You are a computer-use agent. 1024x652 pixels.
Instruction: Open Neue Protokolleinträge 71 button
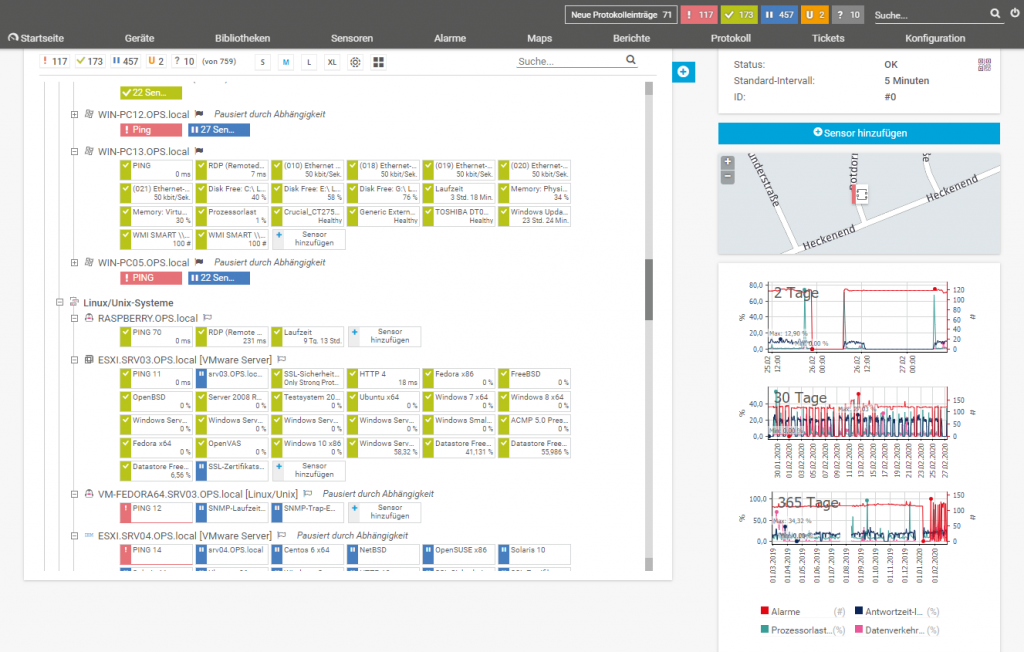click(x=619, y=15)
